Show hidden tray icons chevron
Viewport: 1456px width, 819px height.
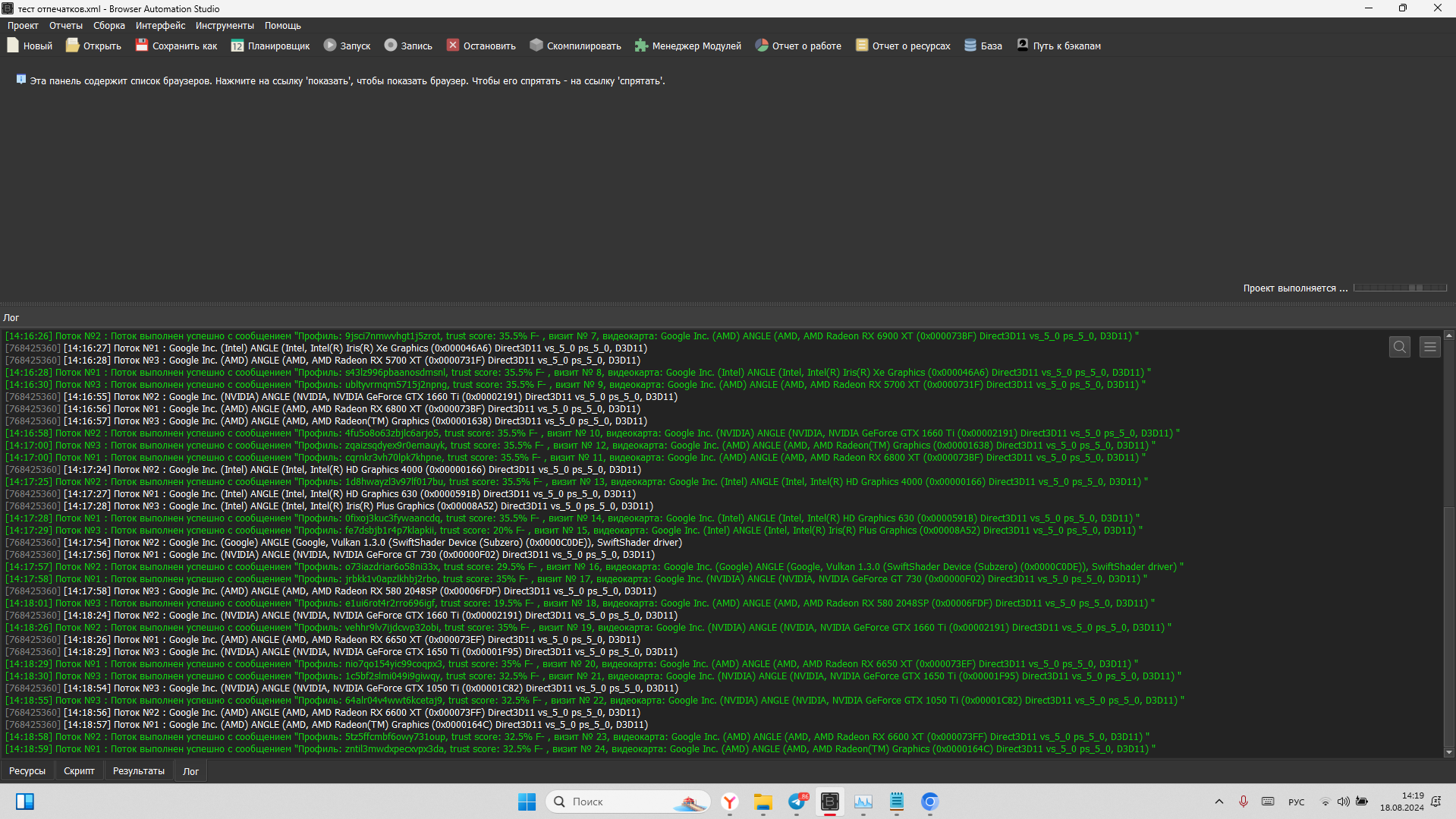coord(1219,802)
